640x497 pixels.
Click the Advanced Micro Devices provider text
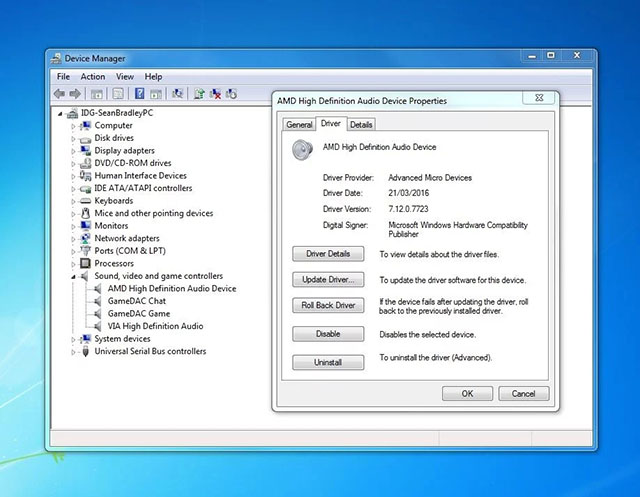[x=430, y=178]
